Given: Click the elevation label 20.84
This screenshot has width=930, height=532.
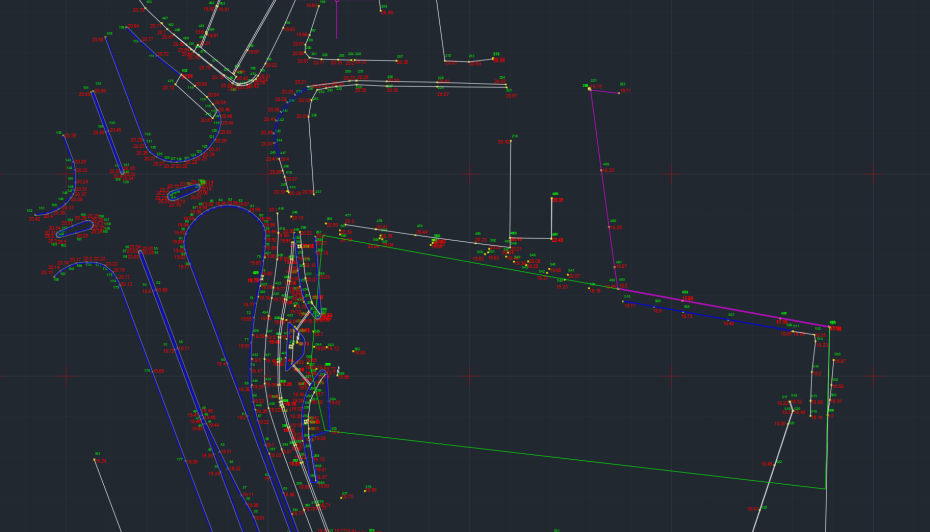Looking at the screenshot, I should [x=133, y=26].
